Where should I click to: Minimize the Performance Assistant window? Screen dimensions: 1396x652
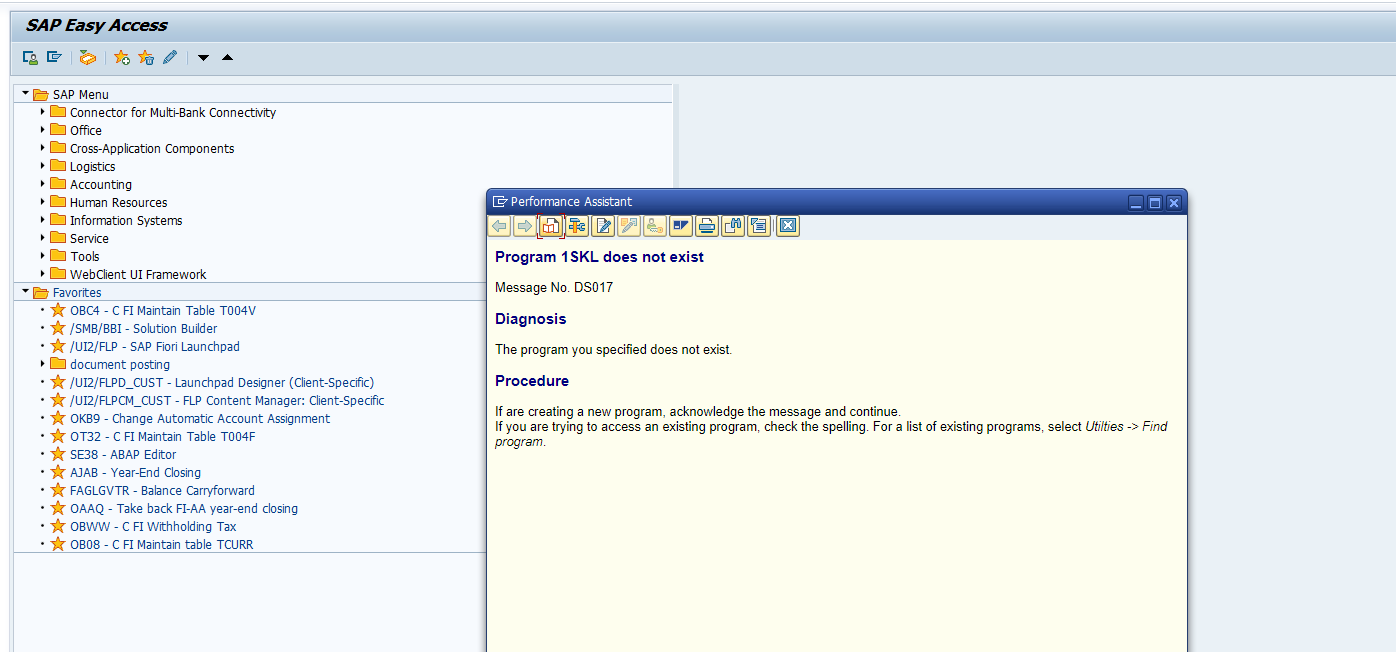pyautogui.click(x=1136, y=202)
